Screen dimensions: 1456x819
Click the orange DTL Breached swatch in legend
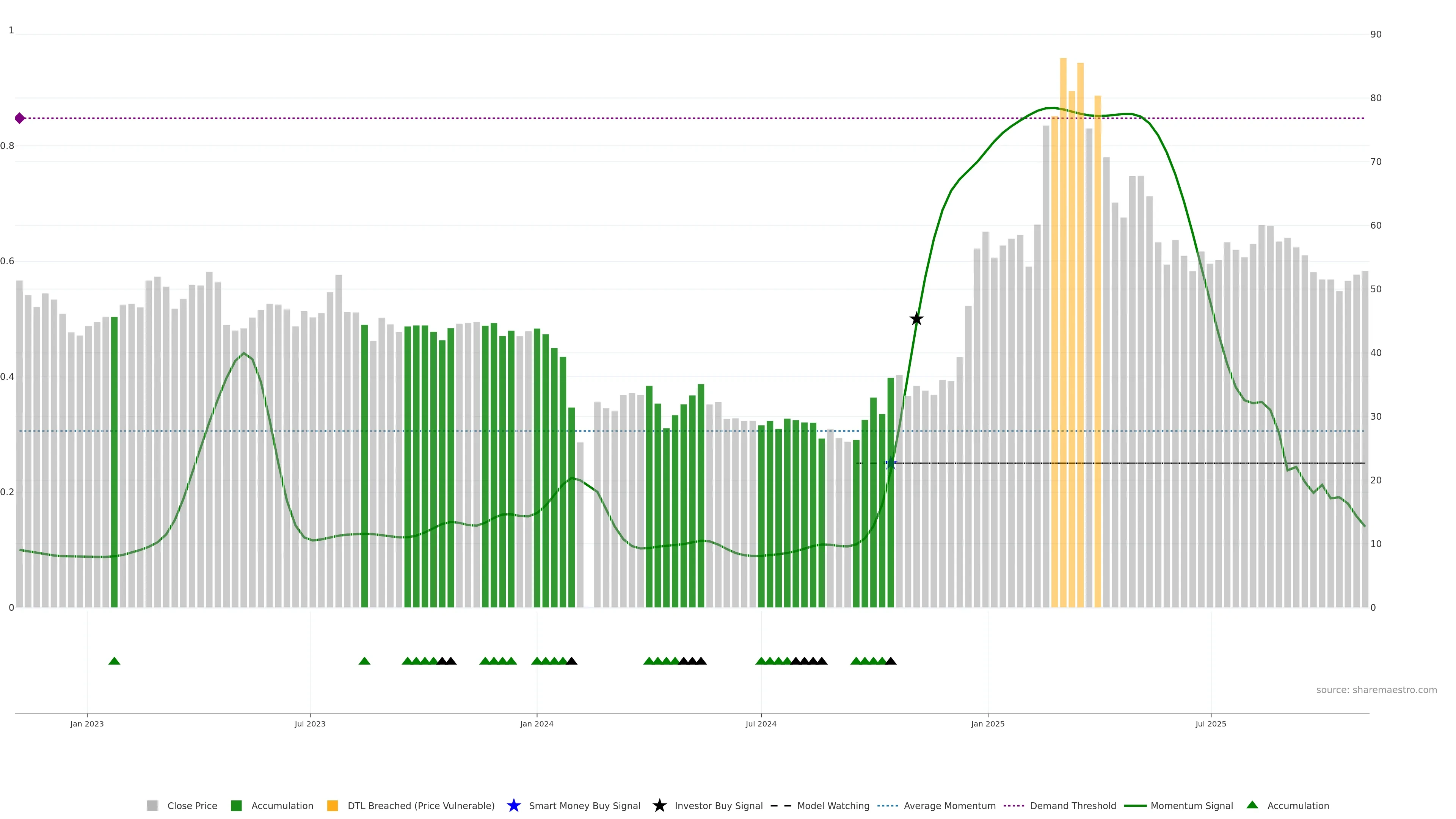pos(333,806)
